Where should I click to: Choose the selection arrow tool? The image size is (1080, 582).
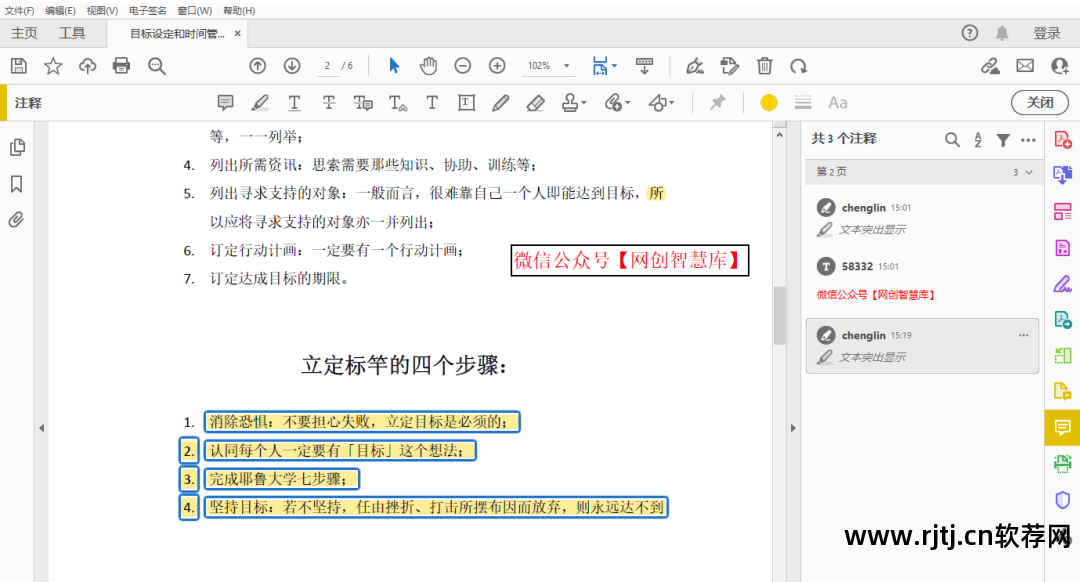(394, 66)
